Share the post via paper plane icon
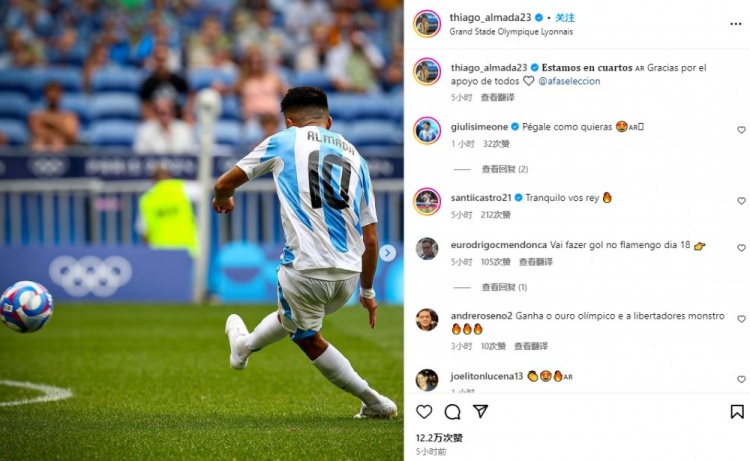This screenshot has width=750, height=461. pyautogui.click(x=480, y=411)
